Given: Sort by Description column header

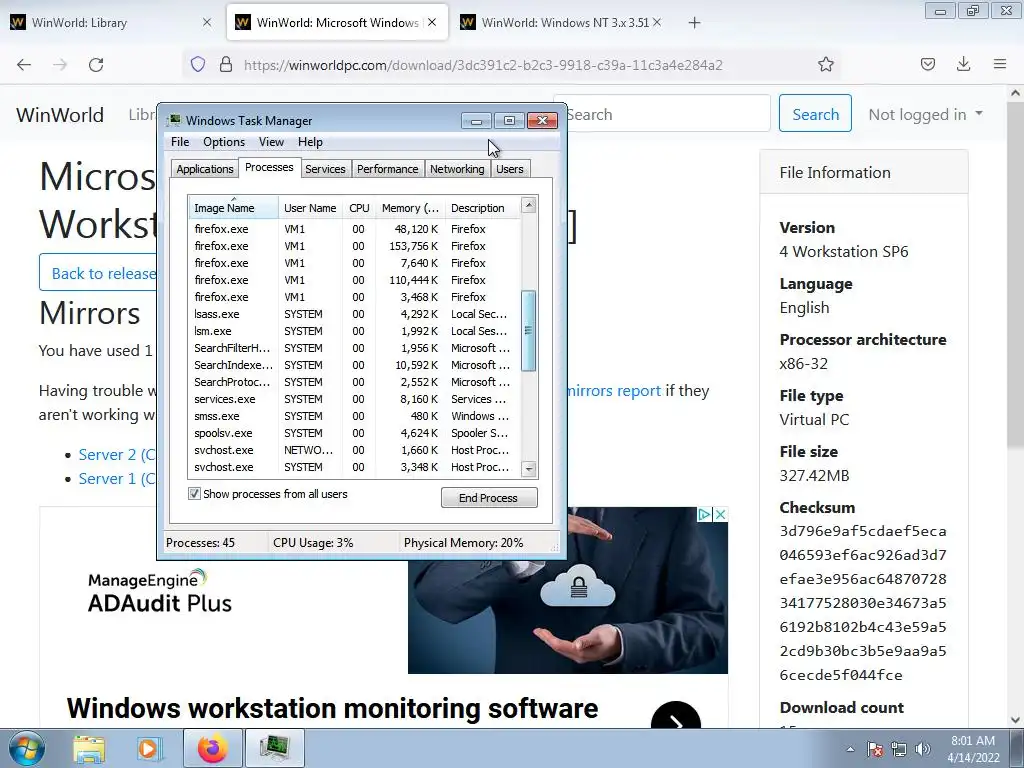Looking at the screenshot, I should pyautogui.click(x=483, y=208).
